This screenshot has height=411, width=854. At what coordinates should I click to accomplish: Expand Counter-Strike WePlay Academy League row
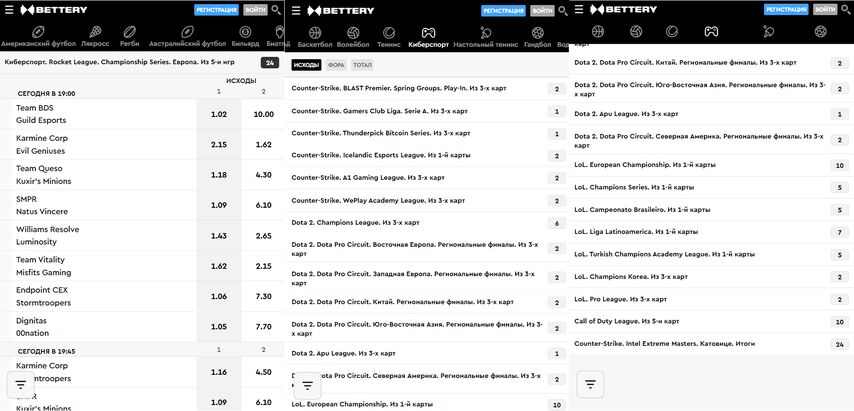tap(426, 201)
